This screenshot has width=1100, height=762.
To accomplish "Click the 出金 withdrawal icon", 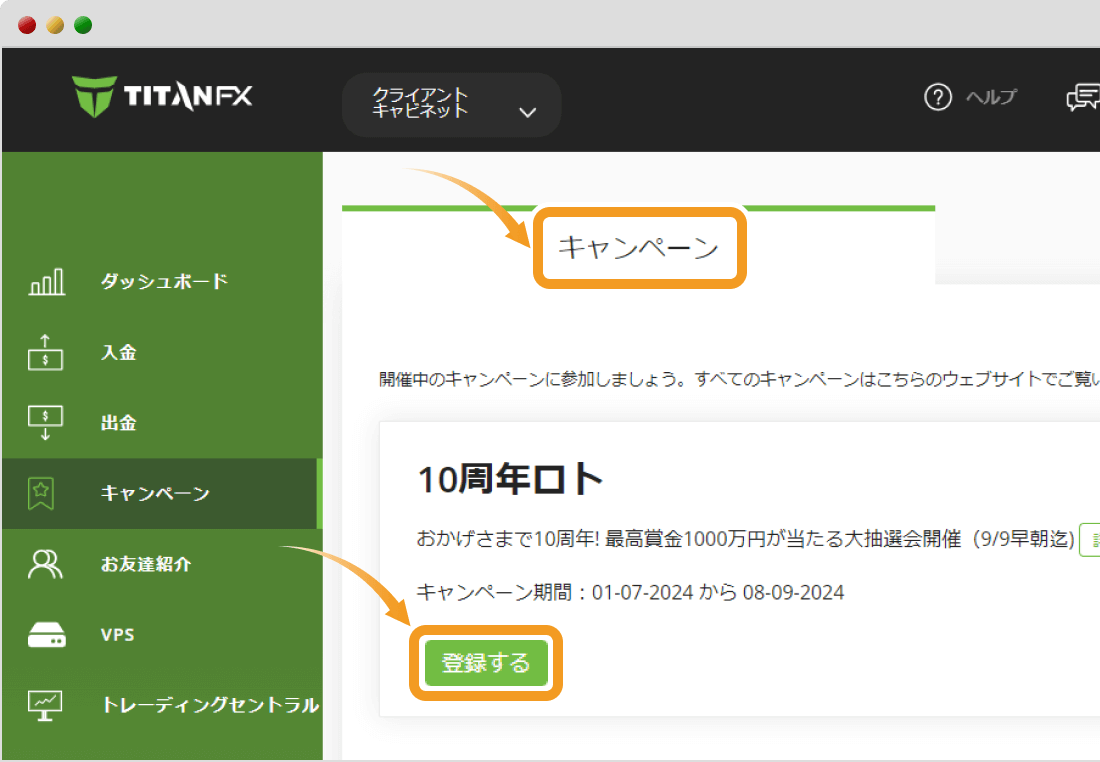I will point(46,422).
